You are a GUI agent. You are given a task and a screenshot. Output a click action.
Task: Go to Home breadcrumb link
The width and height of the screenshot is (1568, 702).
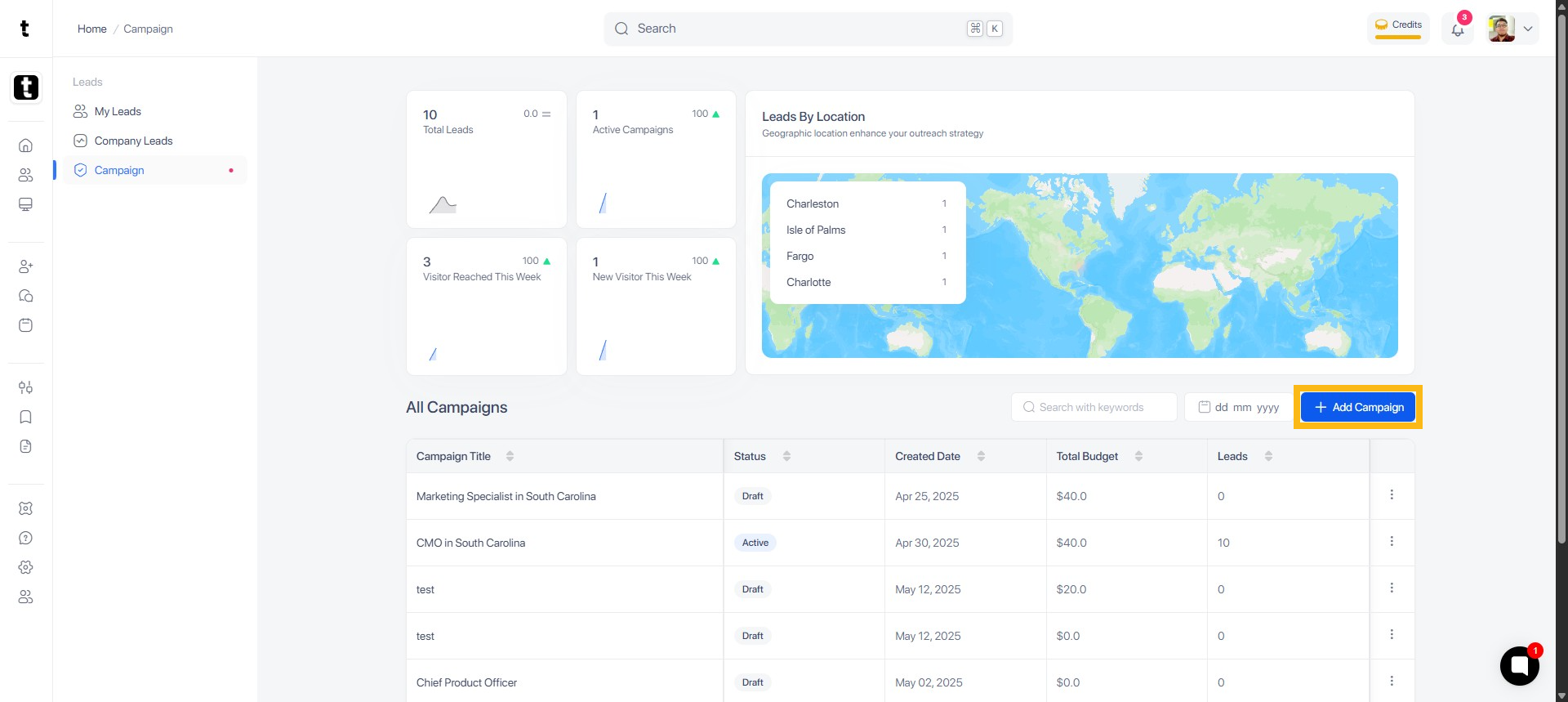[x=92, y=29]
